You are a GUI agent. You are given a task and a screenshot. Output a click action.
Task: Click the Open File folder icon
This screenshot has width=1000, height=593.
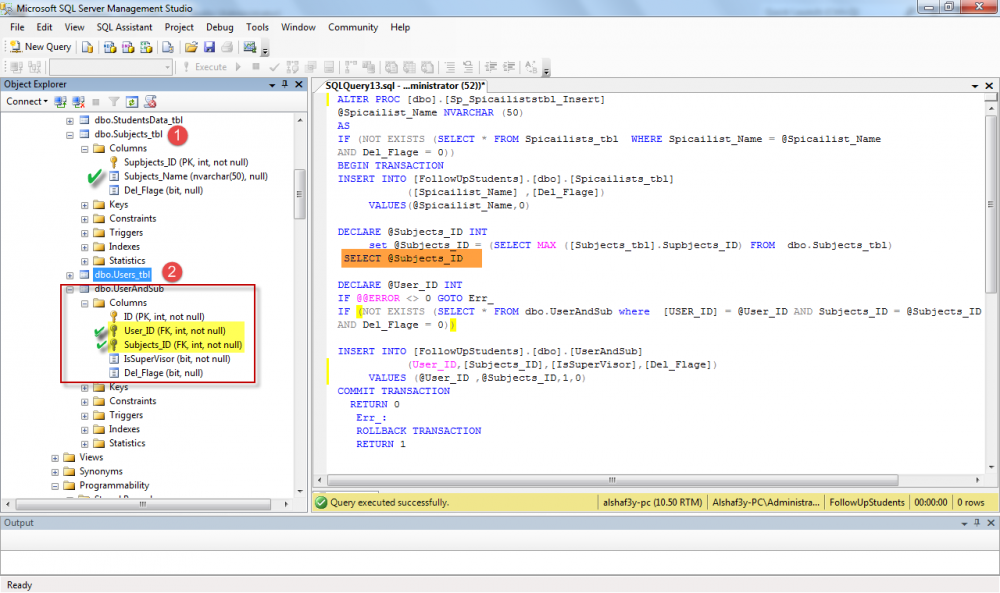click(x=191, y=47)
